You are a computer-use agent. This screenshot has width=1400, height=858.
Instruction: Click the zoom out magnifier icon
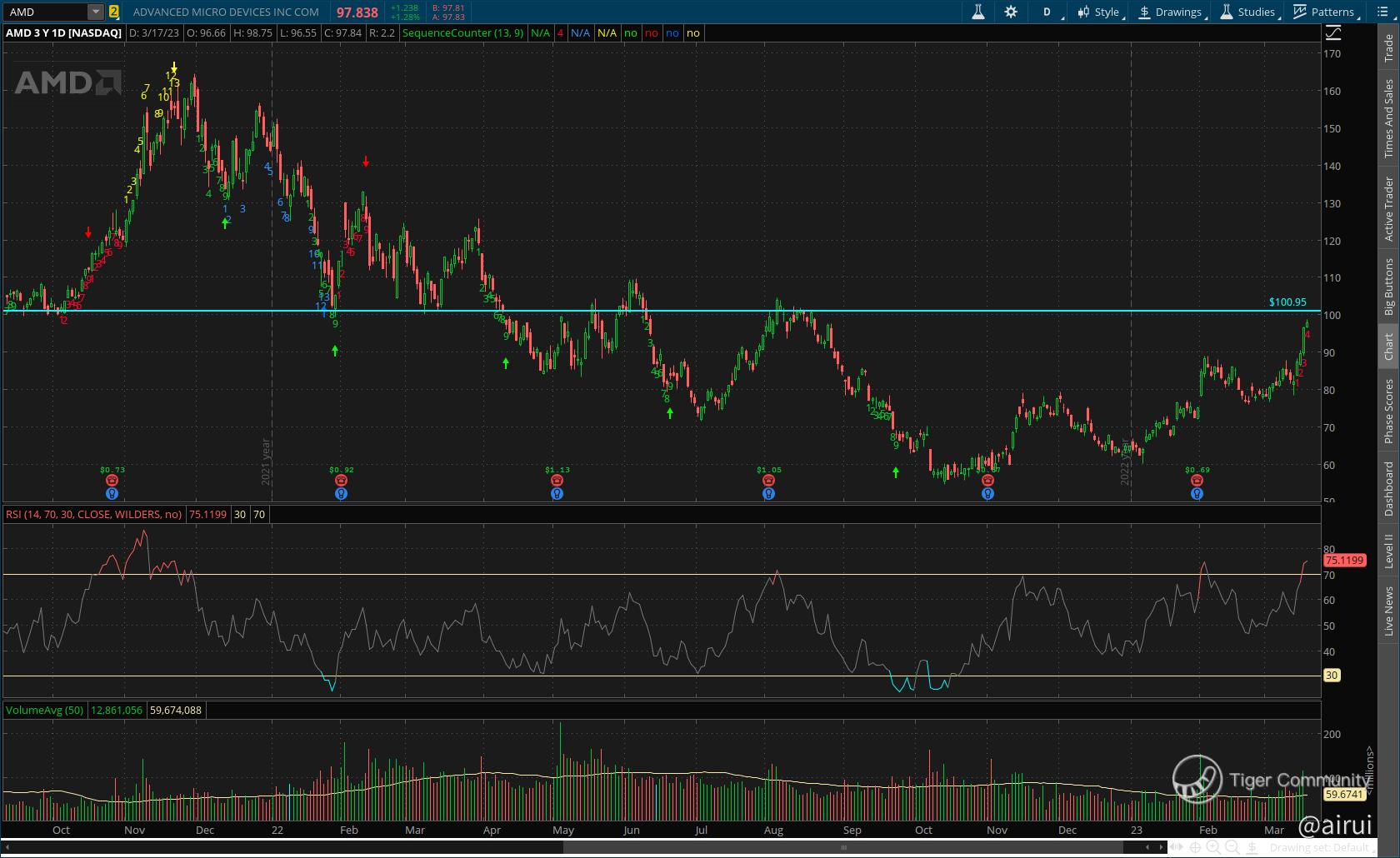1232,847
